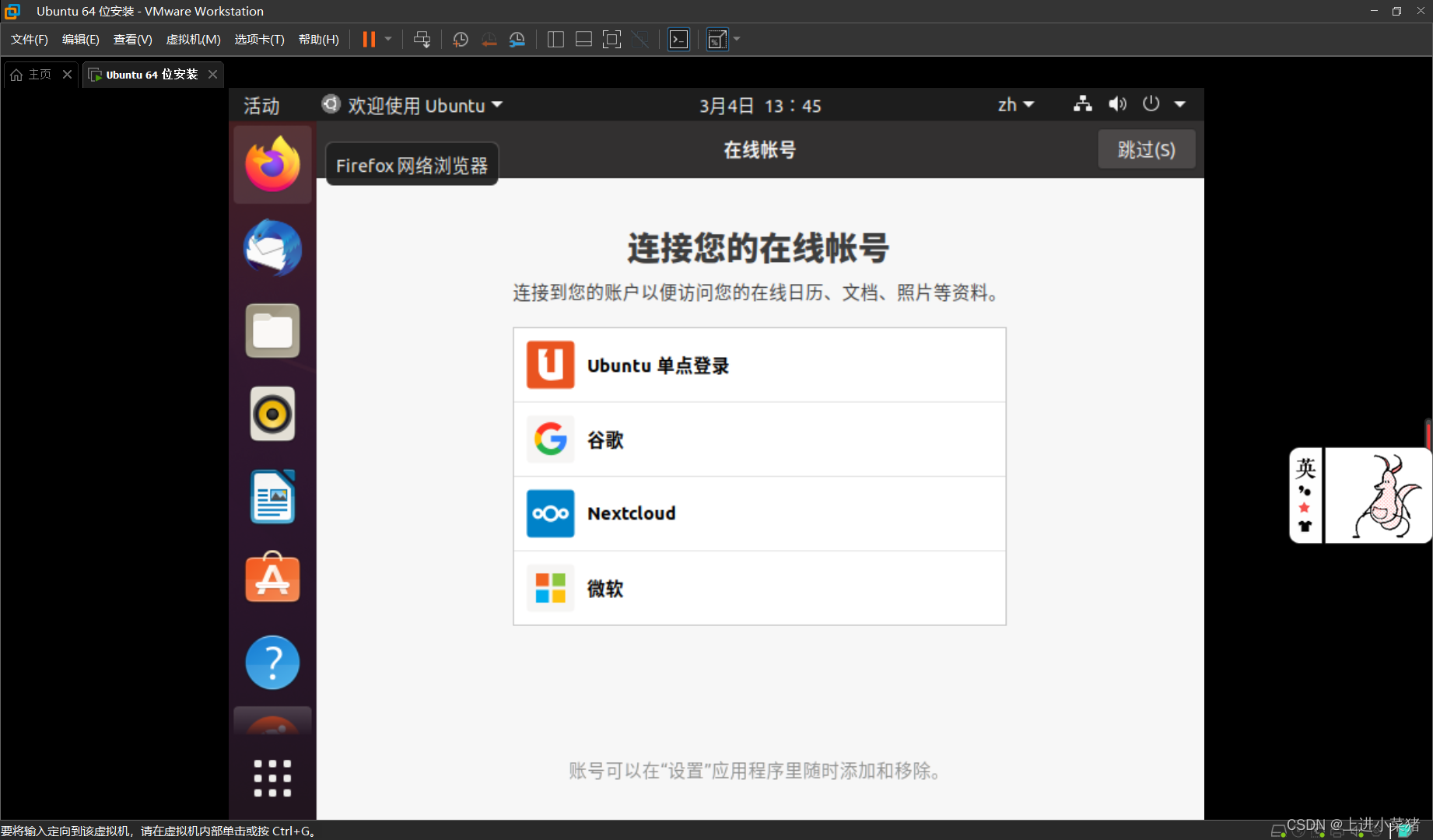Choose the 谷歌 account option
Screen dimensions: 1433x840
coord(759,439)
